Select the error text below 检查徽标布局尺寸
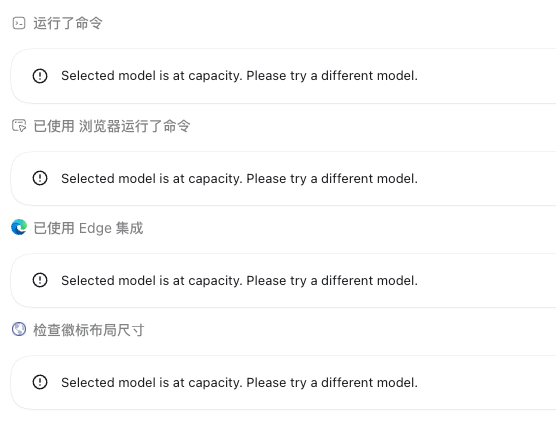The height and width of the screenshot is (422, 556). (x=239, y=383)
